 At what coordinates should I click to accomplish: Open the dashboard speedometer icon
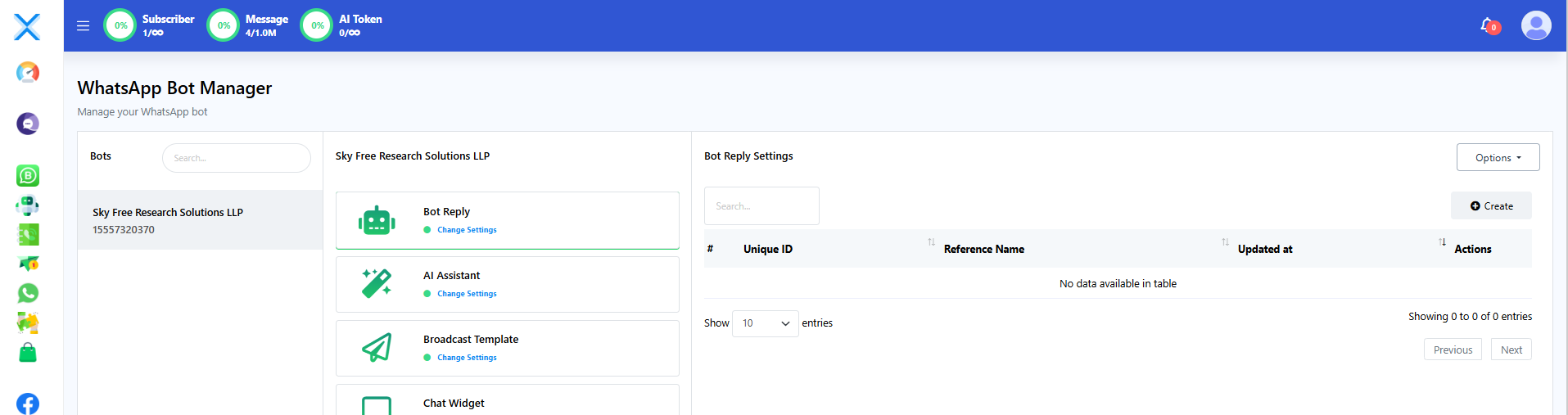point(28,73)
